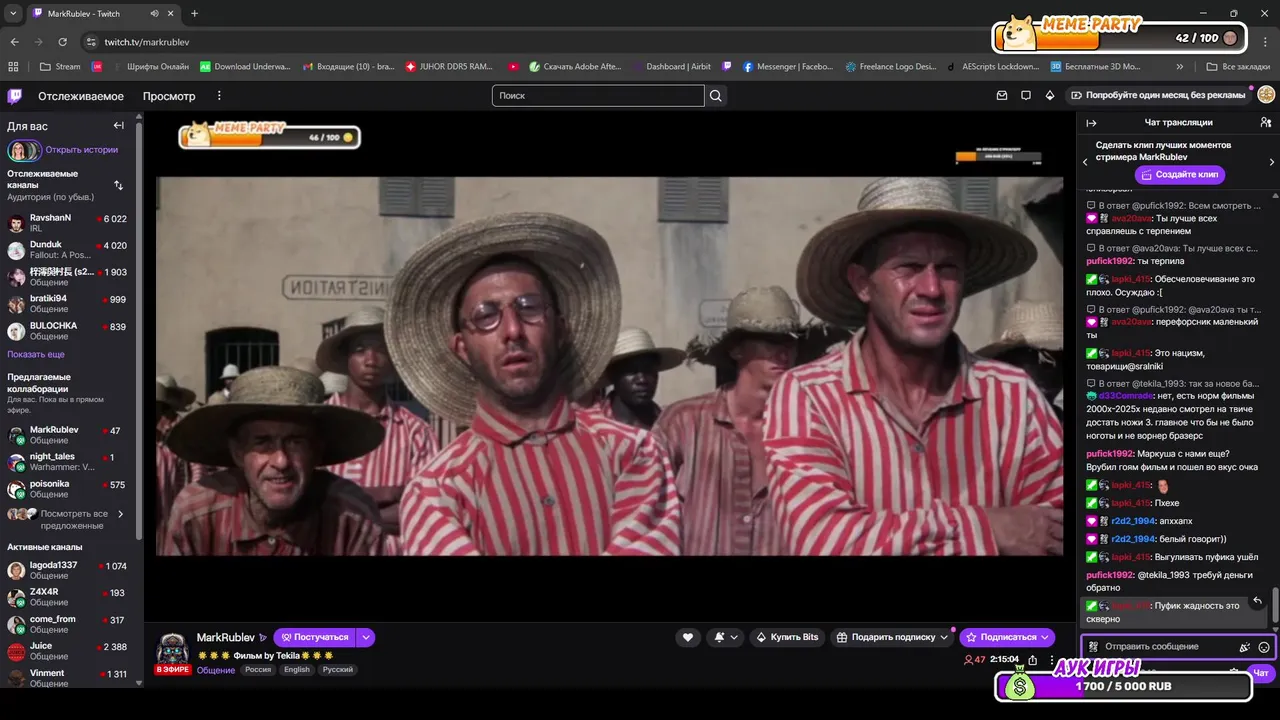This screenshot has width=1280, height=720.
Task: Open the more options dots under the player
Action: point(1052,660)
